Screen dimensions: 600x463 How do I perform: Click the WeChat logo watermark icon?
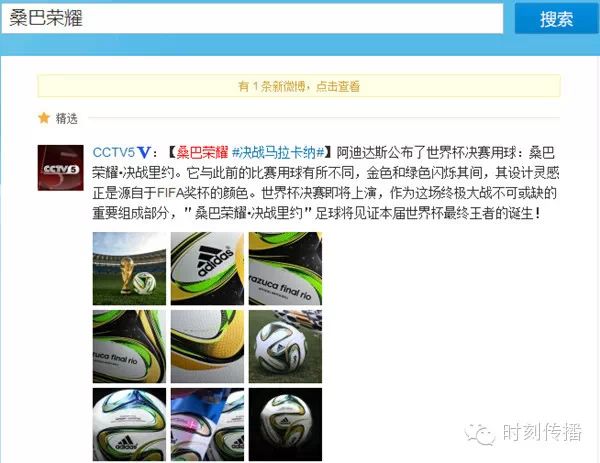click(480, 434)
